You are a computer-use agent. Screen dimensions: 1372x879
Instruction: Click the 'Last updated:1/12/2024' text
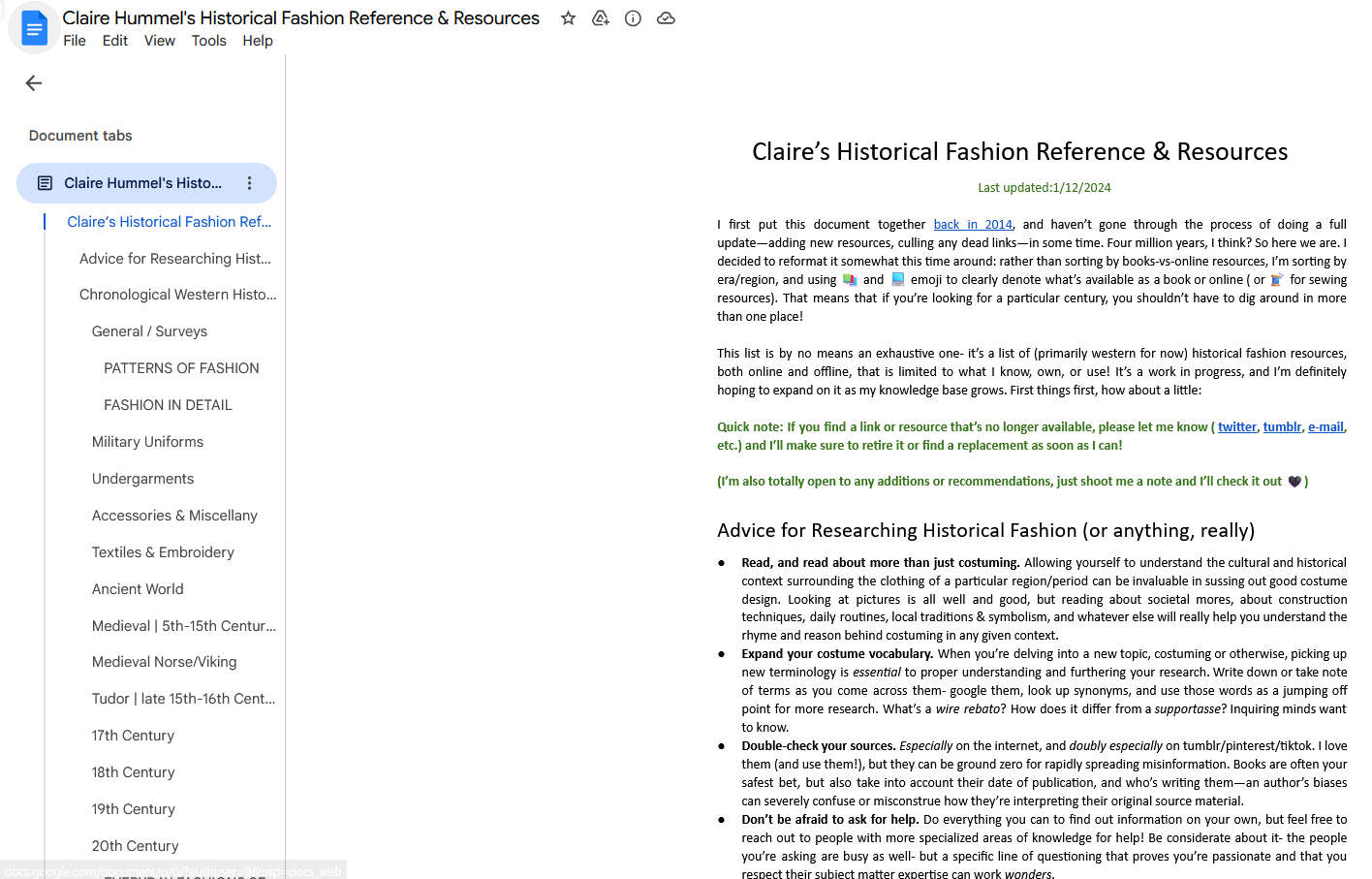pos(1044,188)
